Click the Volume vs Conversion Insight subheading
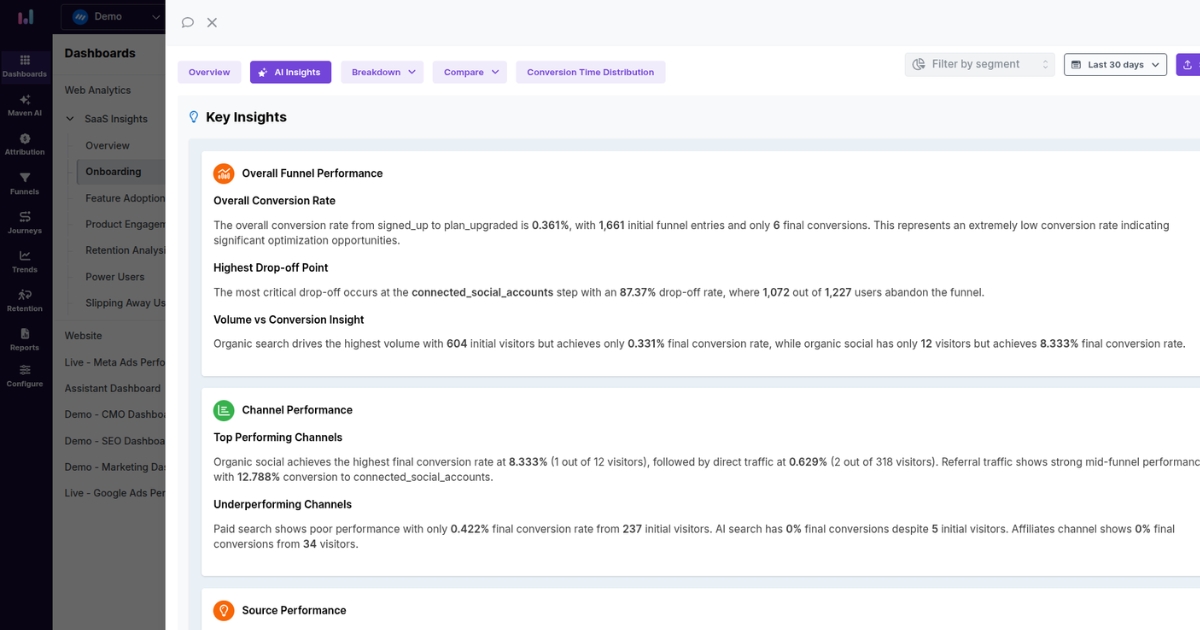This screenshot has width=1200, height=630. [x=288, y=320]
